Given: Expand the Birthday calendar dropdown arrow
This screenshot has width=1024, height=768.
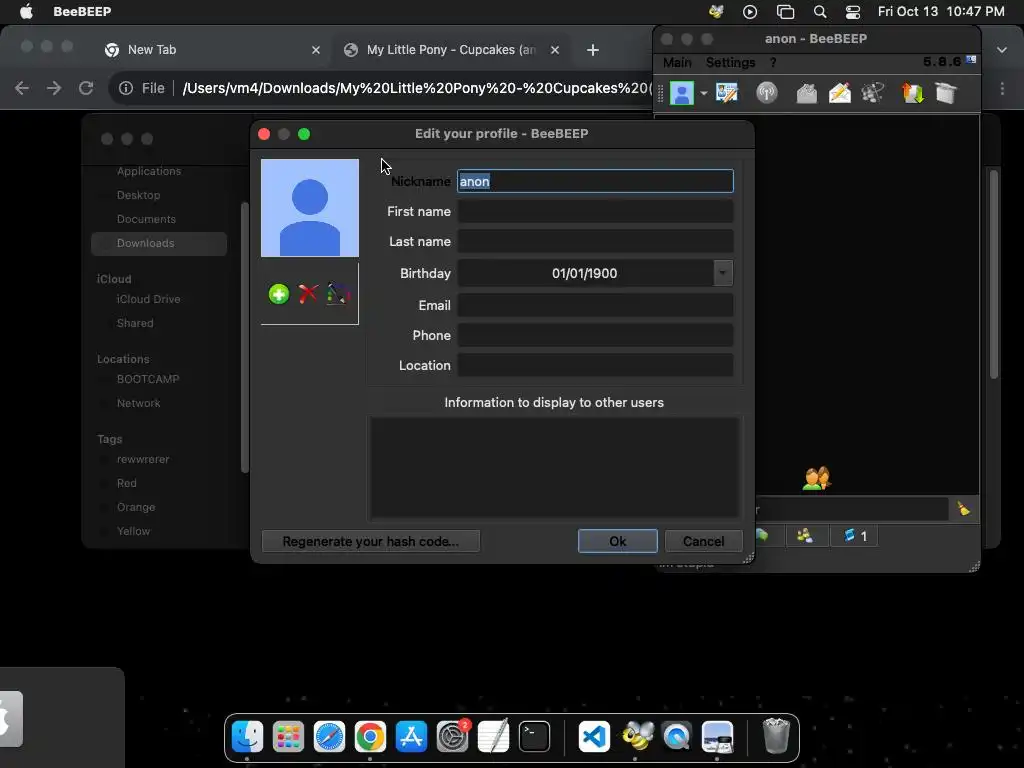Looking at the screenshot, I should 723,273.
